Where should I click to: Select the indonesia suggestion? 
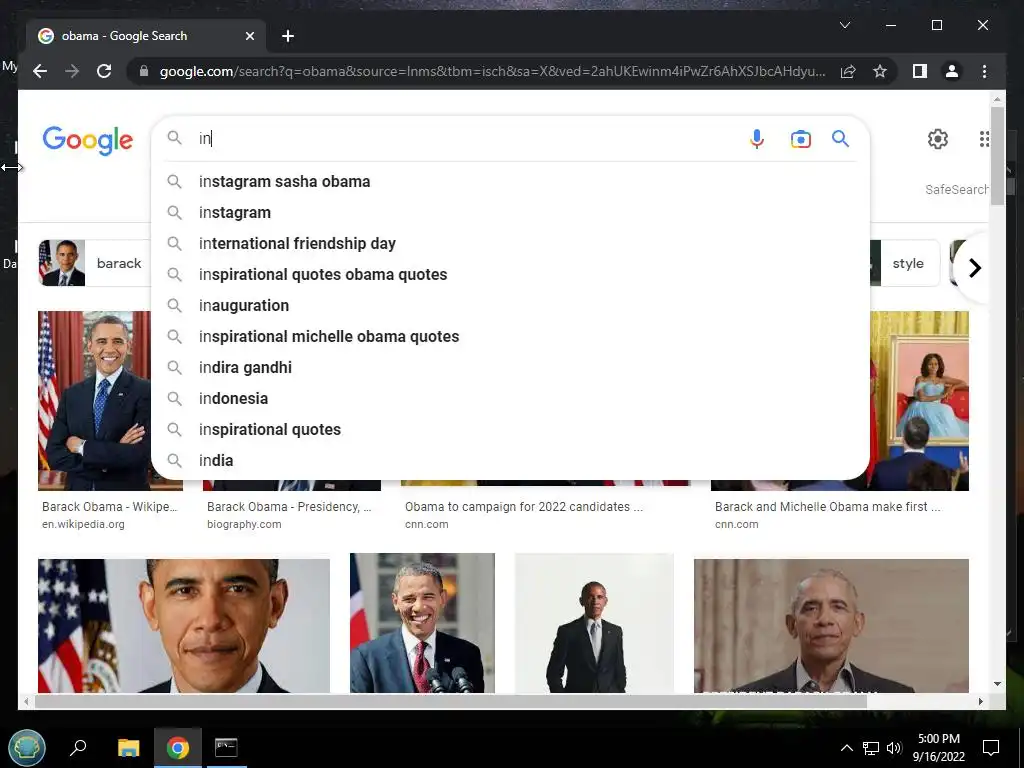[x=510, y=398]
